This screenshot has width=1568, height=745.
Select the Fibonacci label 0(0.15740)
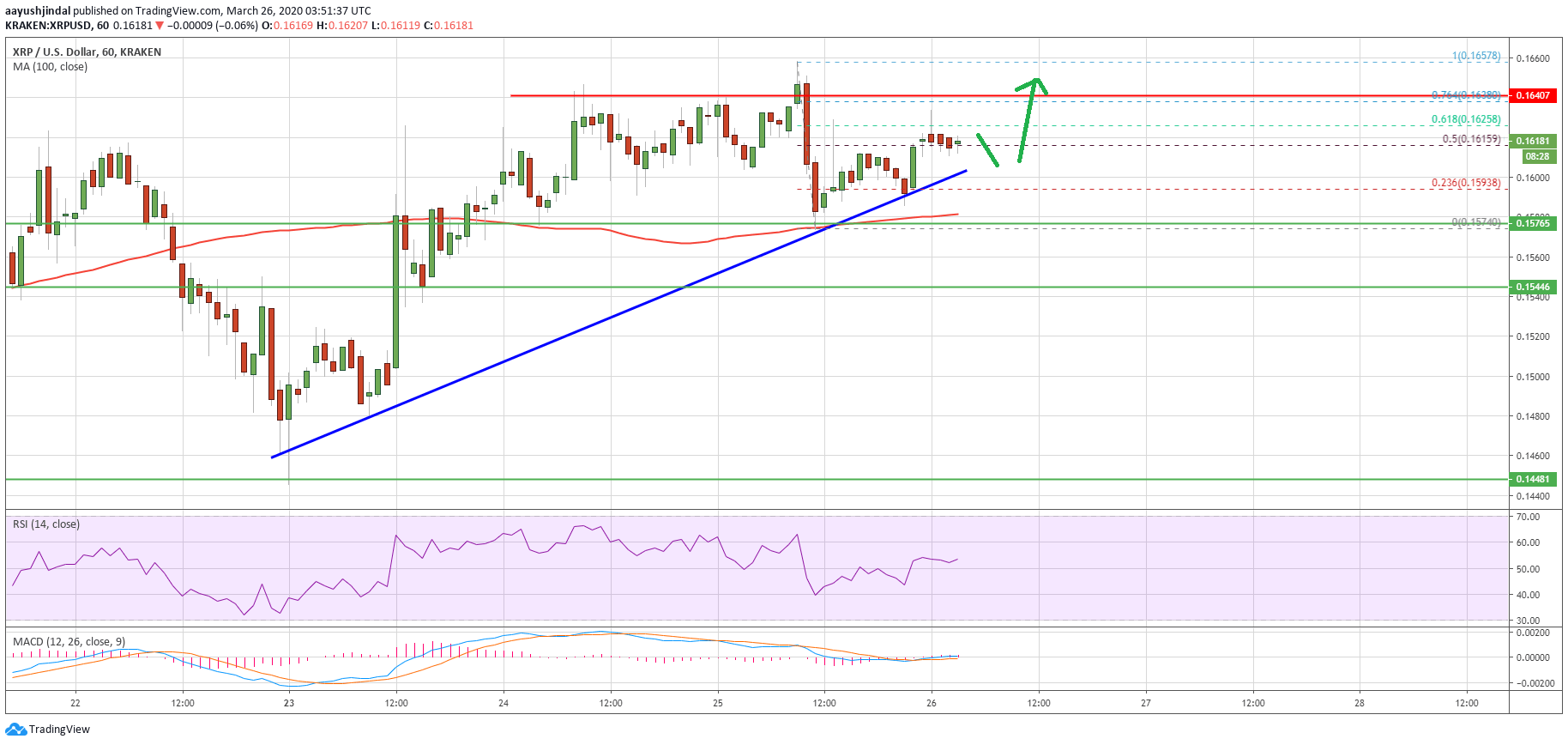click(1476, 222)
